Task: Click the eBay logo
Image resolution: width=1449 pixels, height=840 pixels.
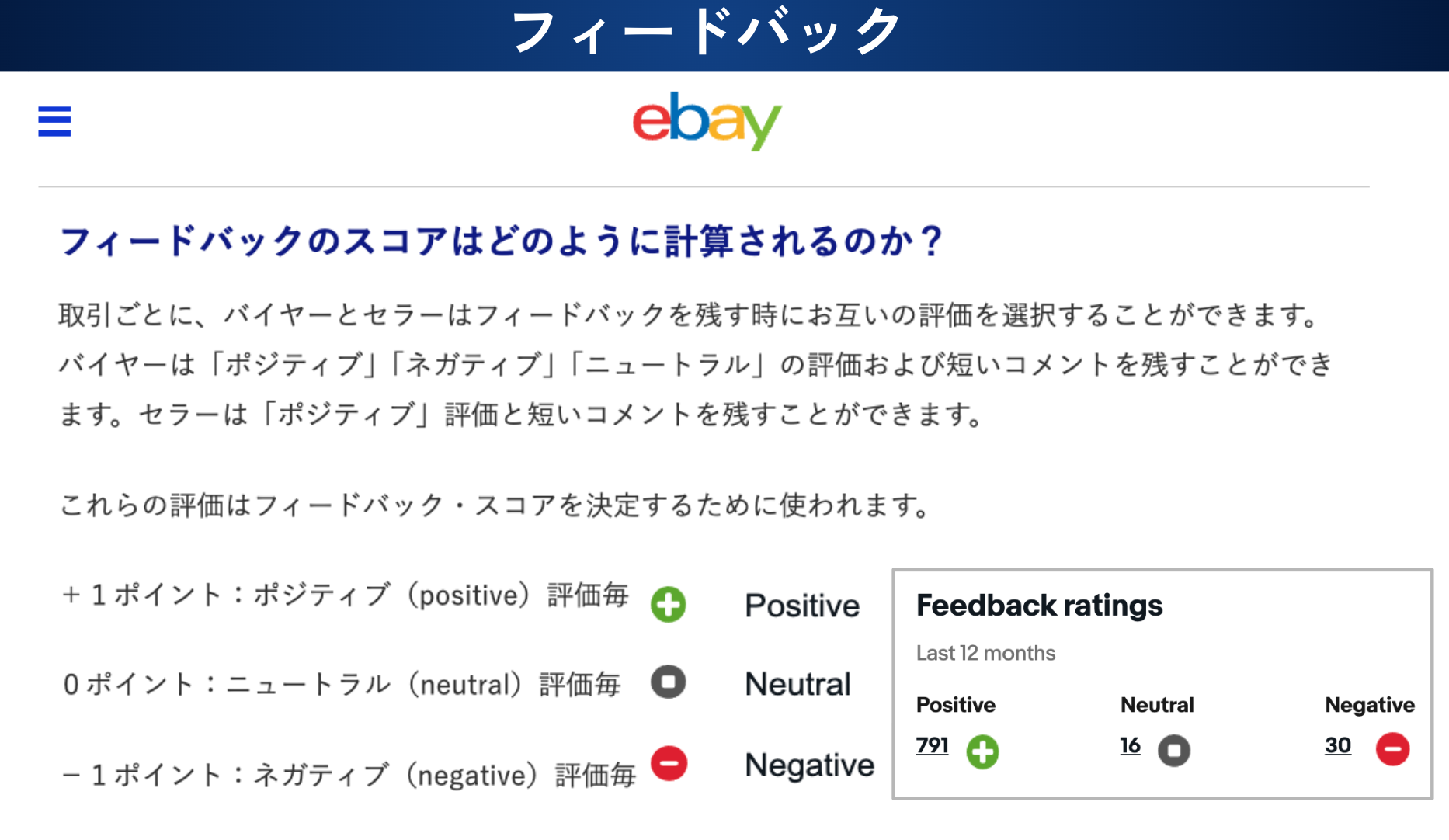Action: (707, 121)
